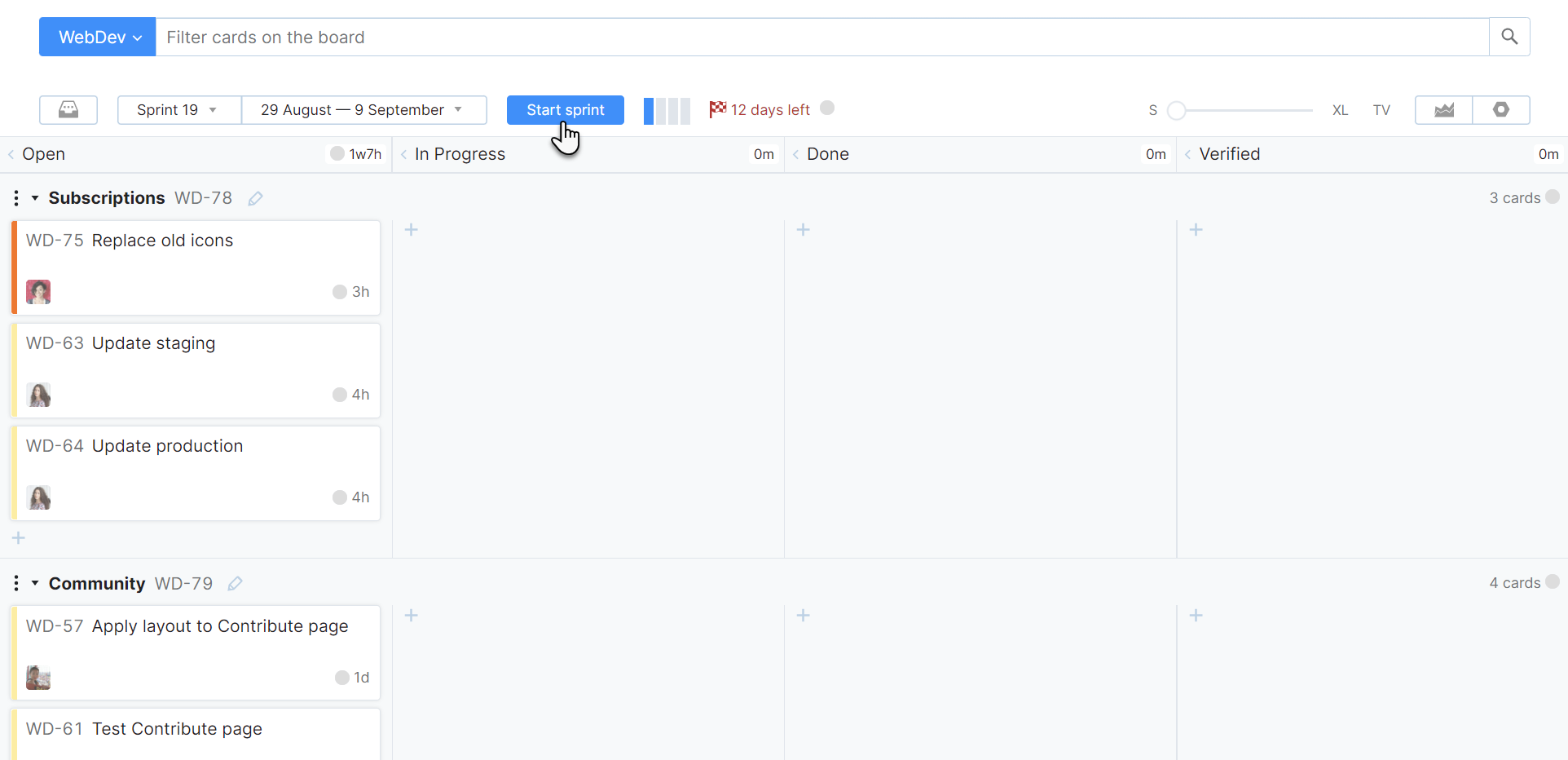The height and width of the screenshot is (760, 1568).
Task: Click the WD-78 swimlane issue ID
Action: 204,198
